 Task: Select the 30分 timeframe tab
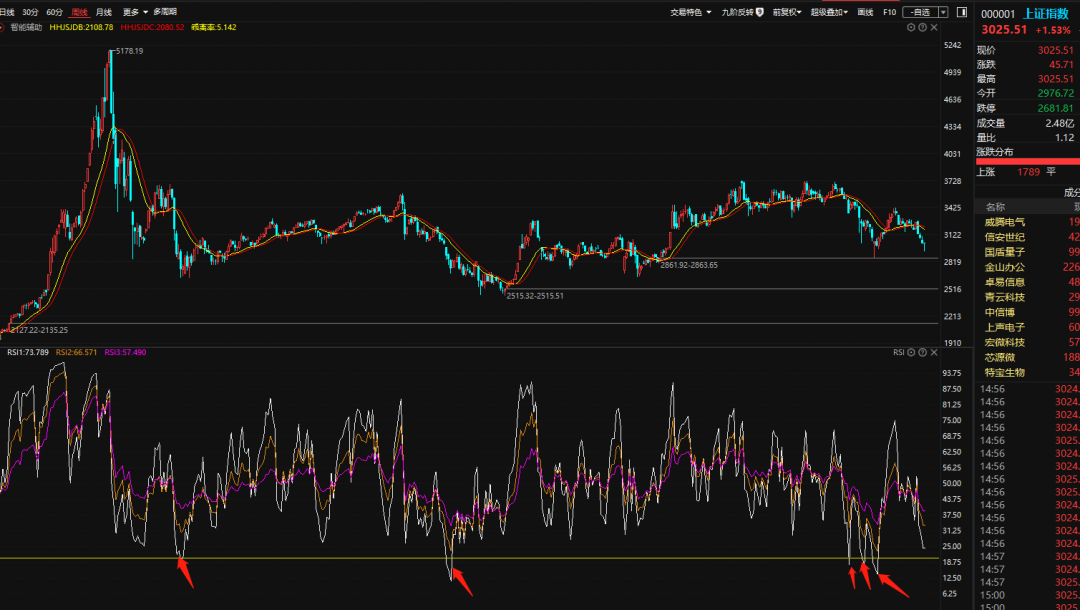pyautogui.click(x=30, y=12)
